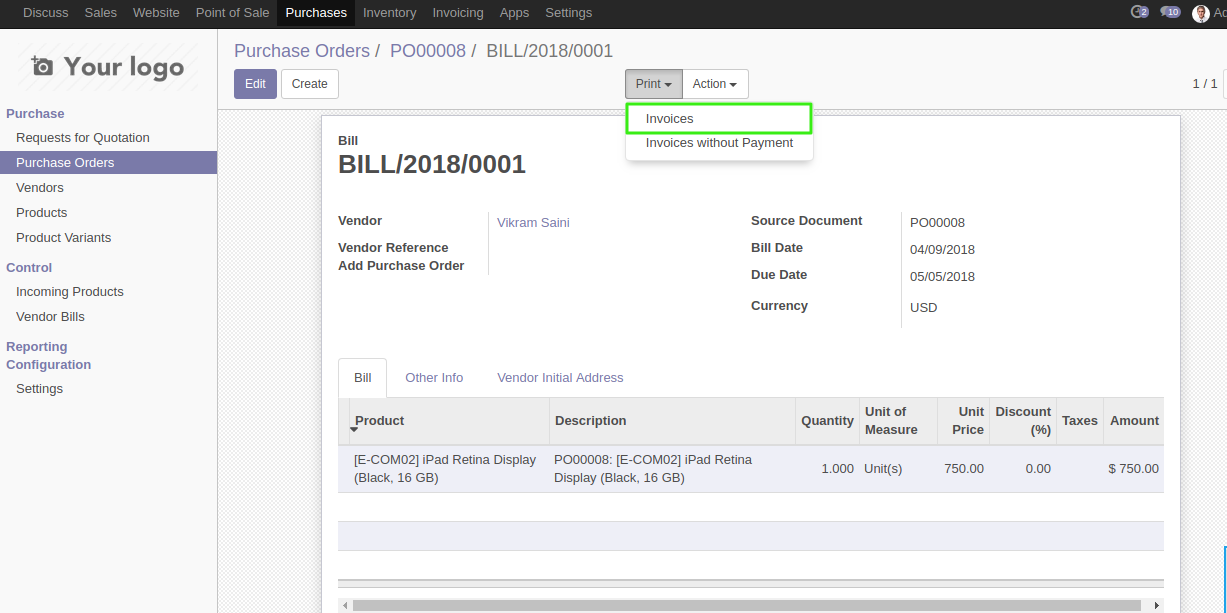Screen dimensions: 1227x613
Task: Select Invoices from Print menu
Action: 669,119
